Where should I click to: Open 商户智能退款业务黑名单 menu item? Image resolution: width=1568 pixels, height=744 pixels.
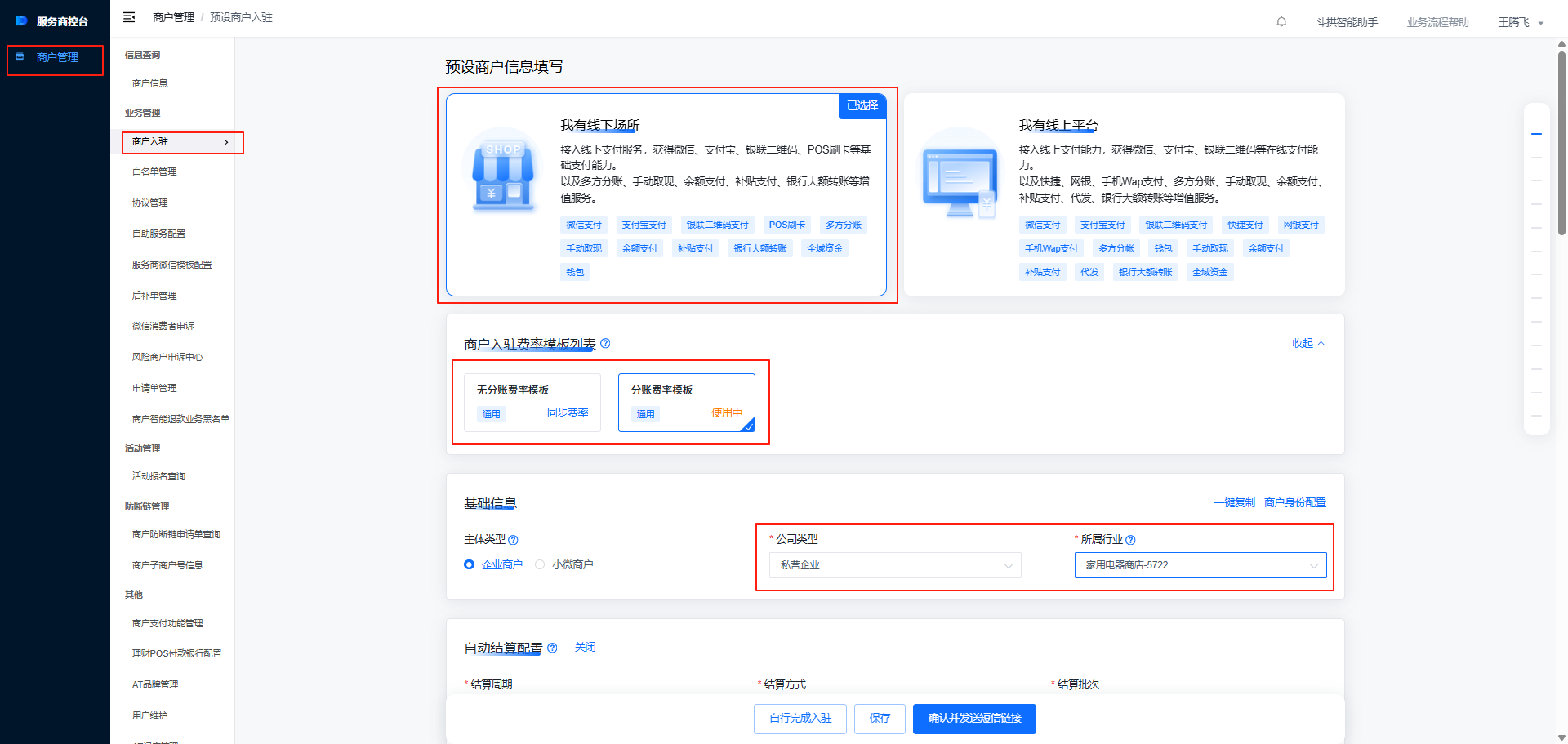pyautogui.click(x=180, y=419)
